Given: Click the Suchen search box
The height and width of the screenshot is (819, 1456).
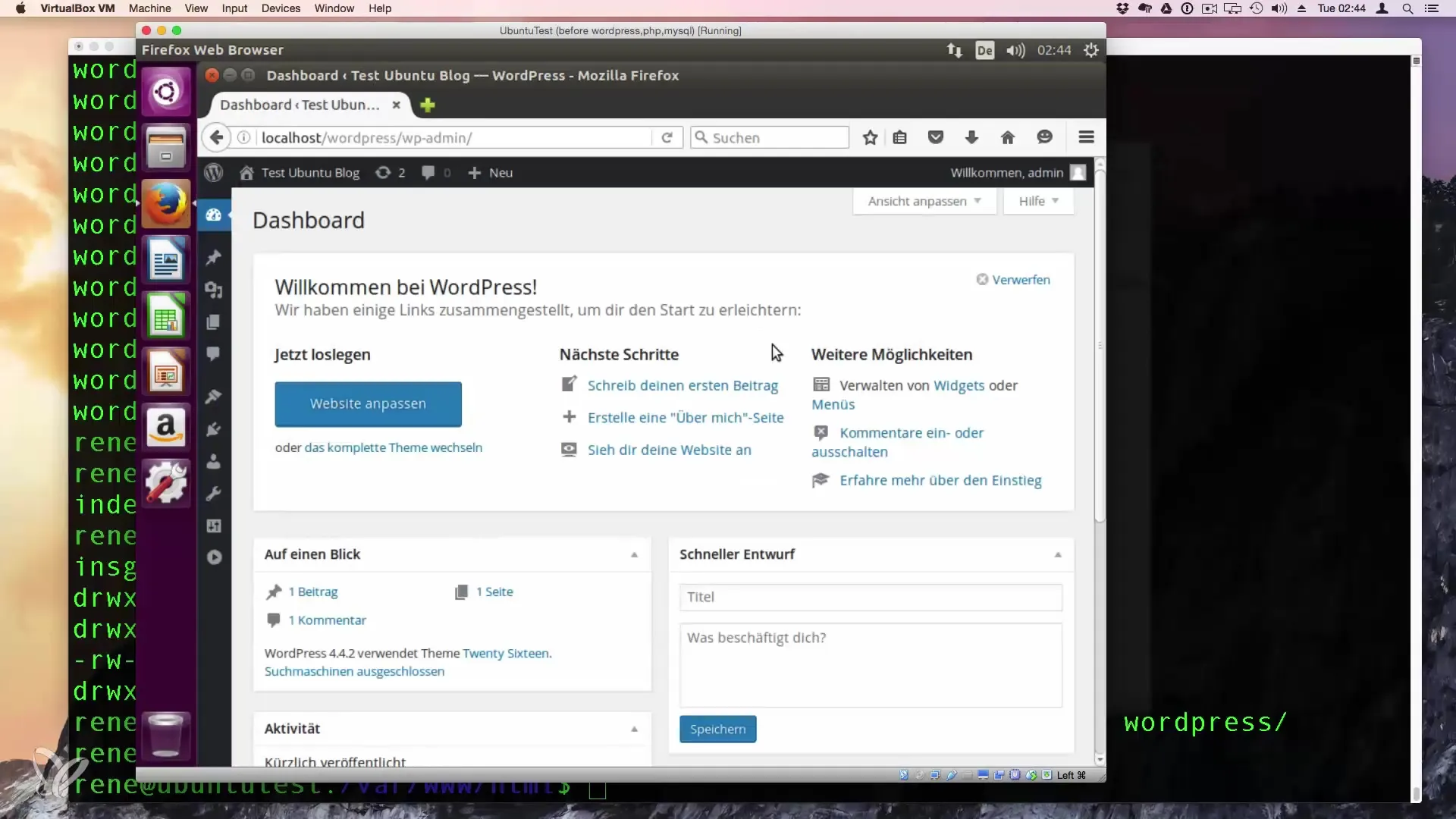Looking at the screenshot, I should tap(770, 138).
